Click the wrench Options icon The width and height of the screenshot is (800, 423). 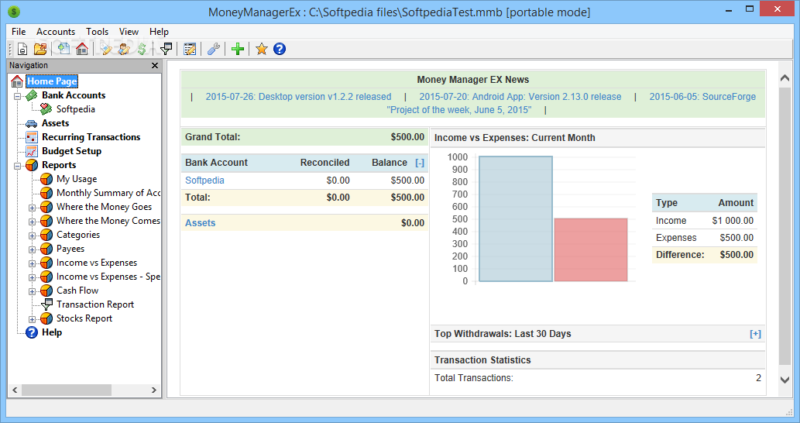click(x=213, y=49)
